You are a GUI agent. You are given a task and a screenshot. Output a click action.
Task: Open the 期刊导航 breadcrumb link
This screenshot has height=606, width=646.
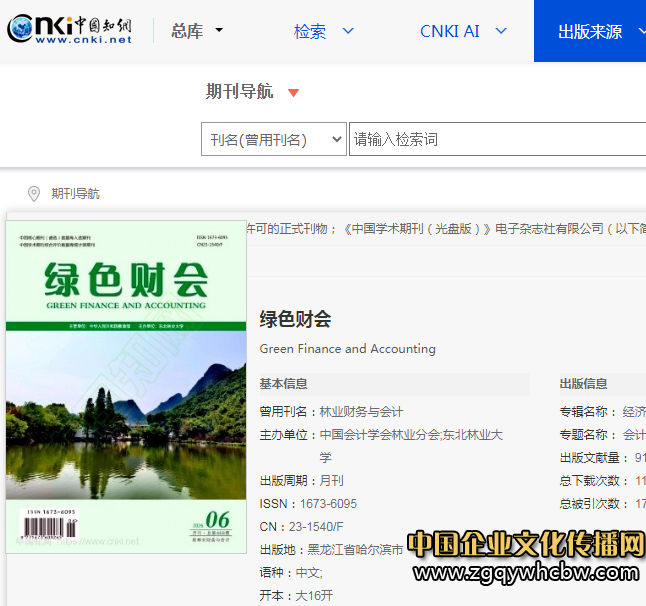pyautogui.click(x=75, y=194)
